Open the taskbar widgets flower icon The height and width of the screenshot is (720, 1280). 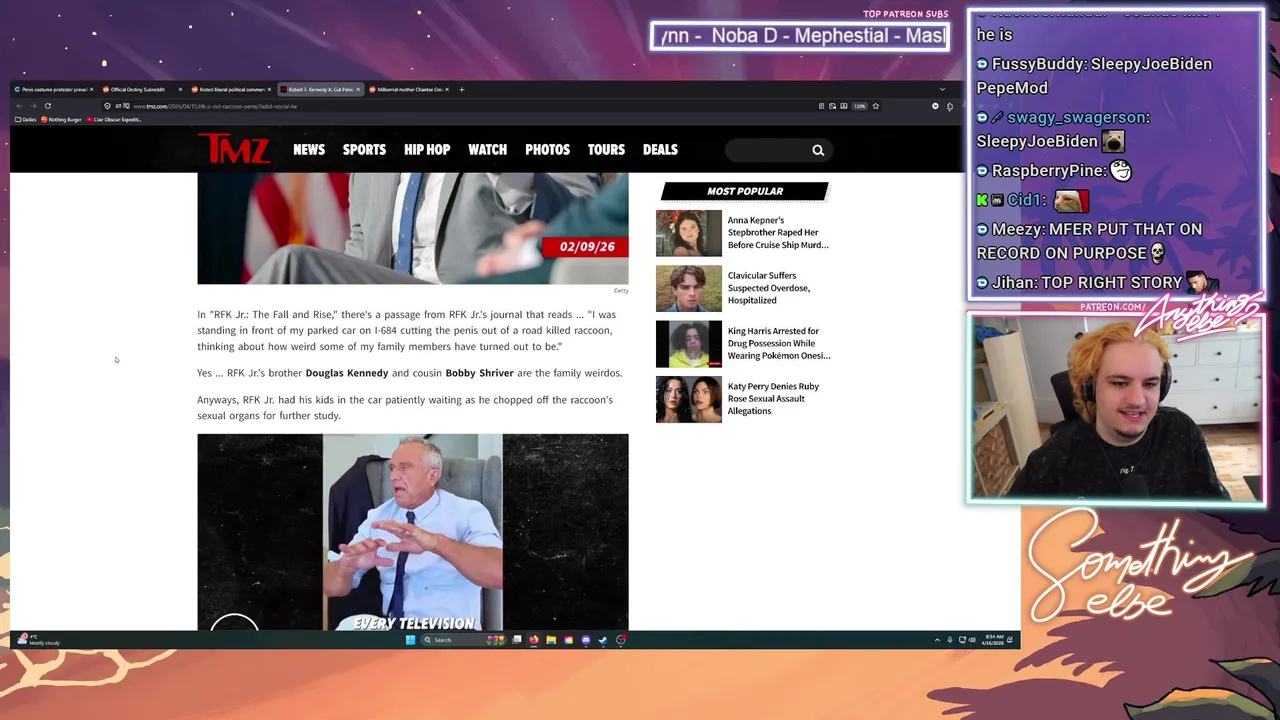pos(495,640)
